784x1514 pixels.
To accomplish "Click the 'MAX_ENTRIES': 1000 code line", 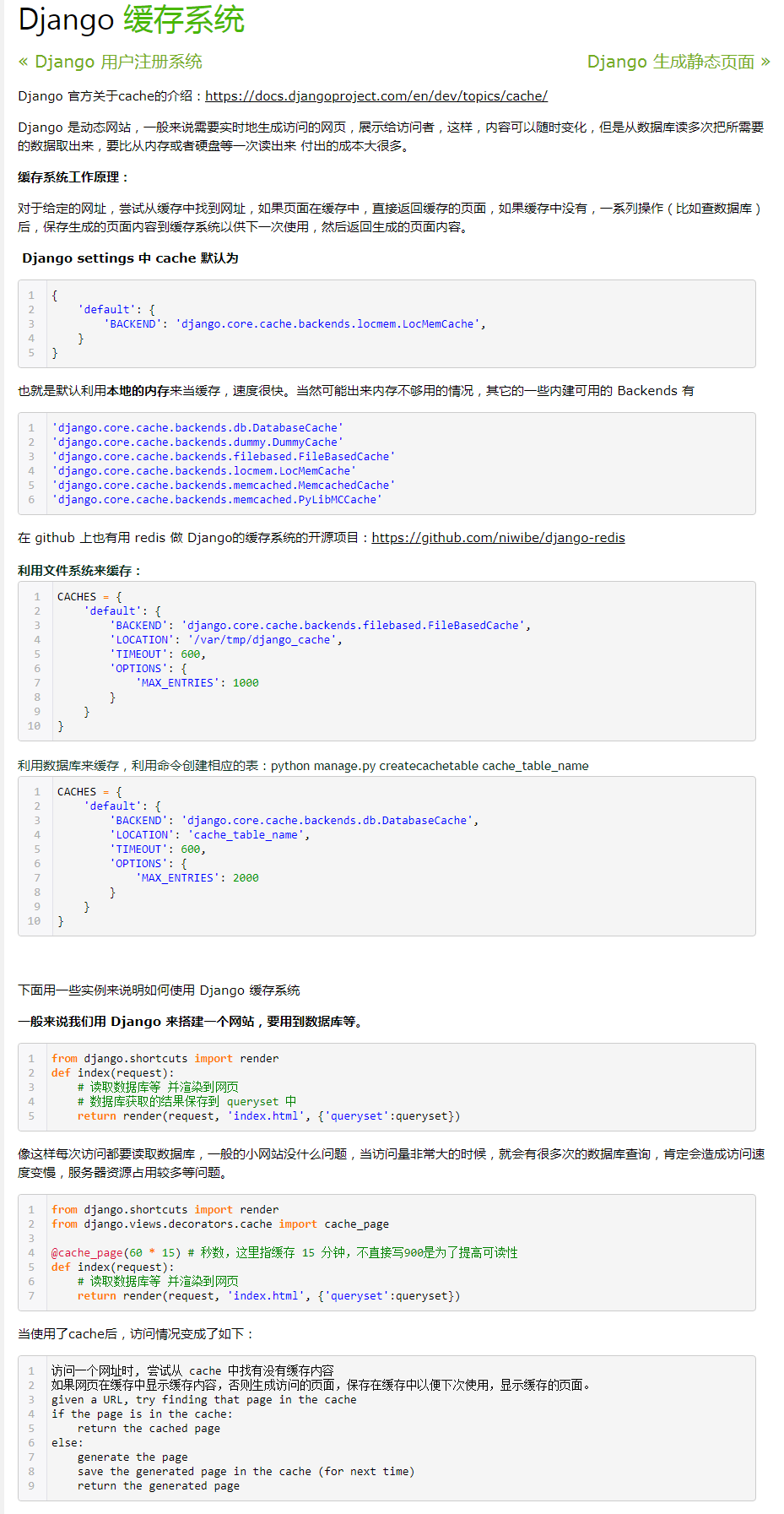I will (x=197, y=683).
